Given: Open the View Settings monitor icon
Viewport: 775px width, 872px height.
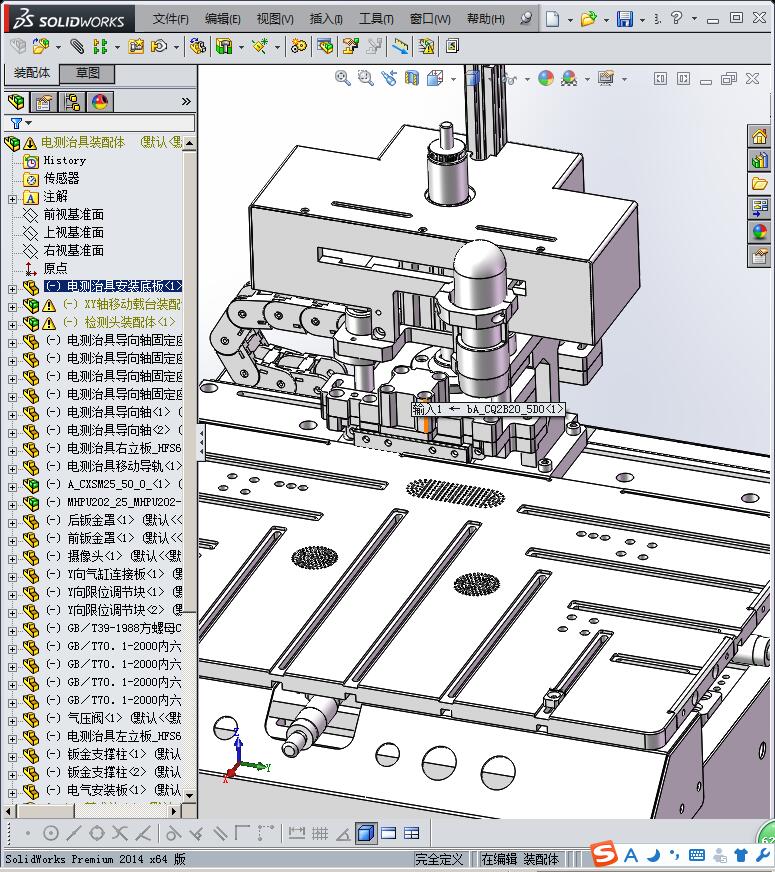Looking at the screenshot, I should [606, 78].
